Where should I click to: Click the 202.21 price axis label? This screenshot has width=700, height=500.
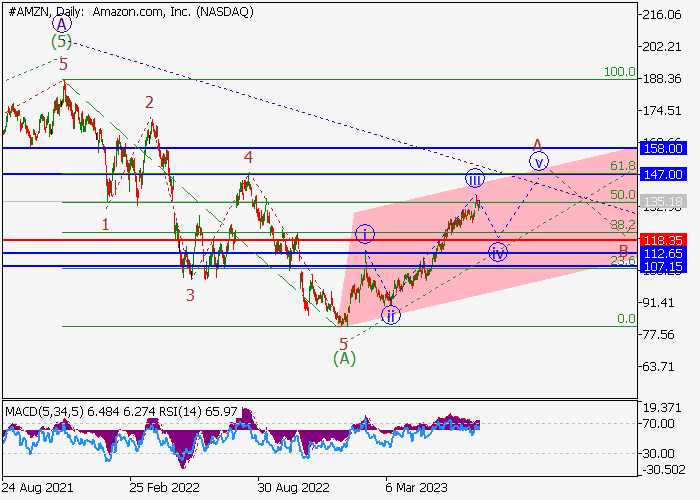(x=662, y=46)
